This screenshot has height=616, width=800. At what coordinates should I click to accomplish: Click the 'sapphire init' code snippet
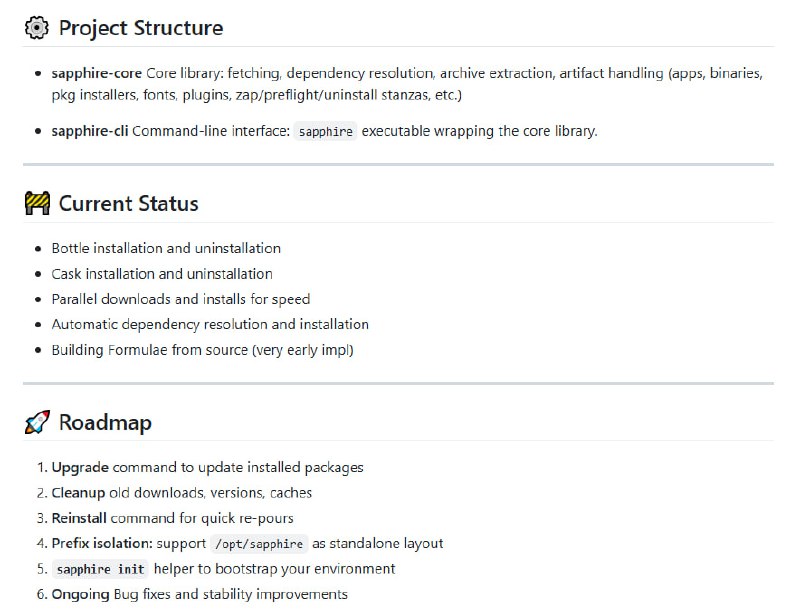[x=100, y=569]
